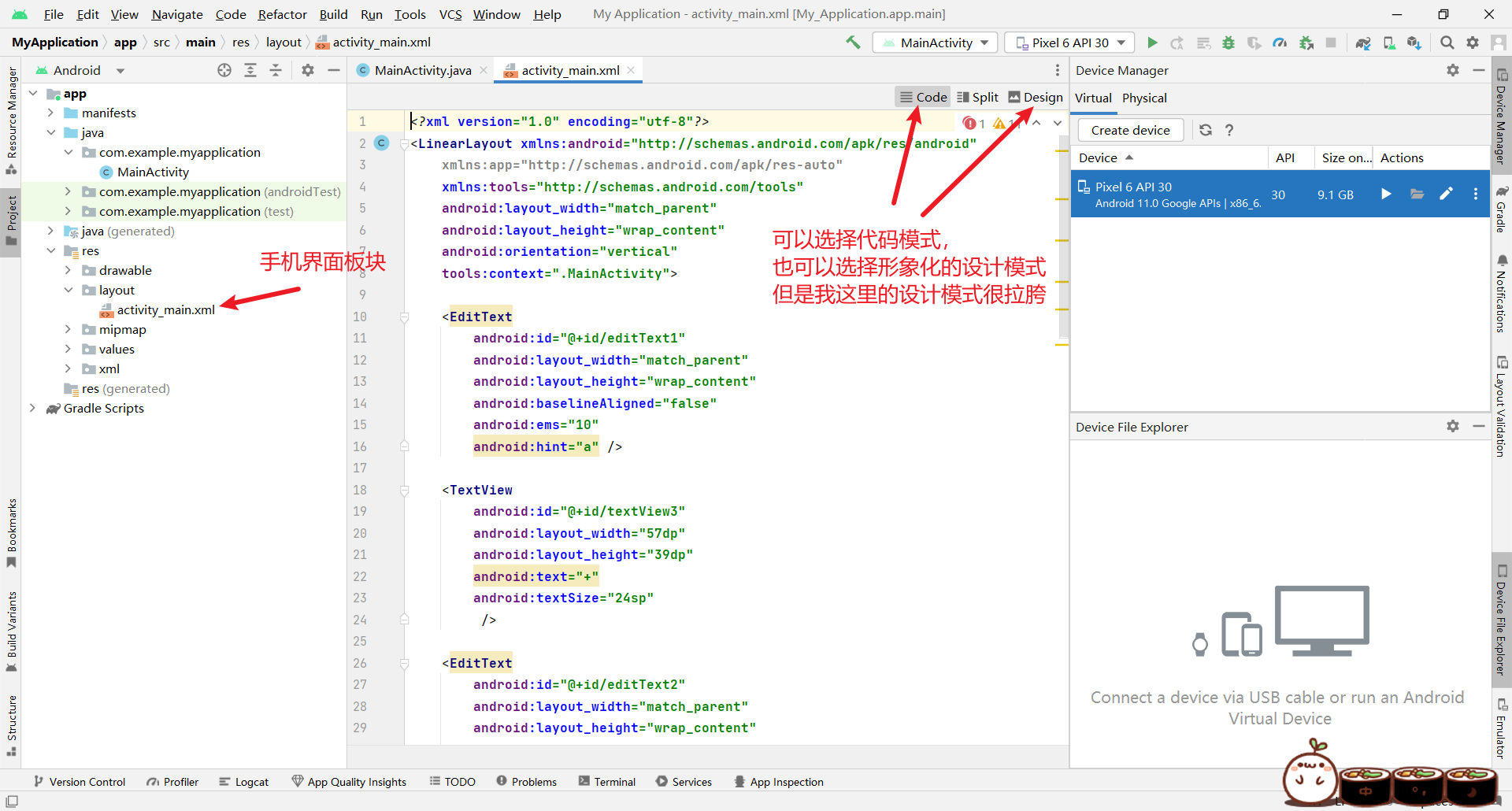
Task: Toggle the Gradle tool window on right
Action: pos(1502,209)
